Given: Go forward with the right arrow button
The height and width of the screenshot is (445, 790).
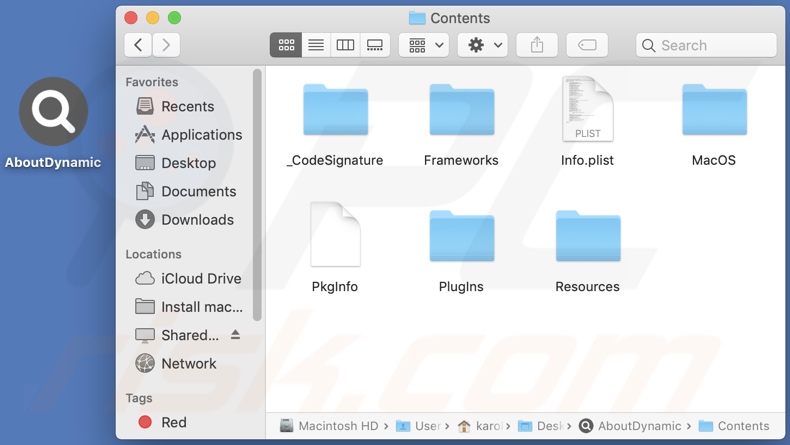Looking at the screenshot, I should pos(166,45).
